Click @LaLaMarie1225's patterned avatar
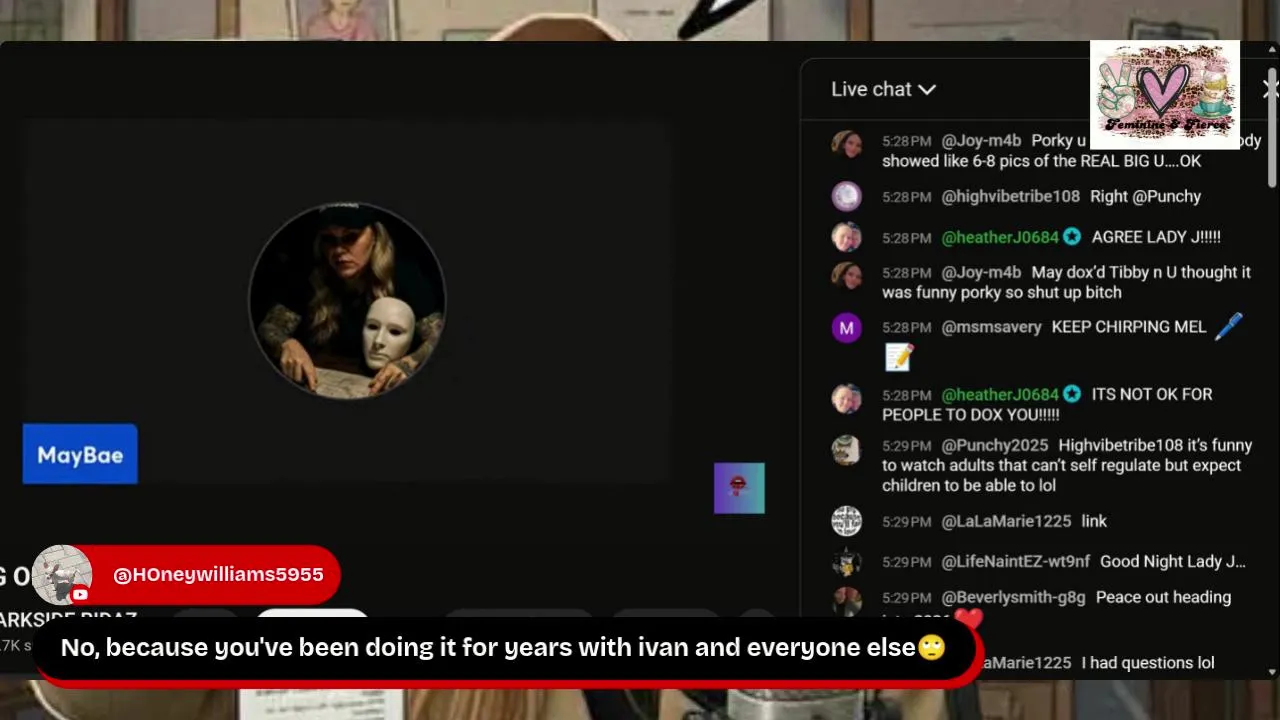Screen dimensions: 1280x720 847,521
